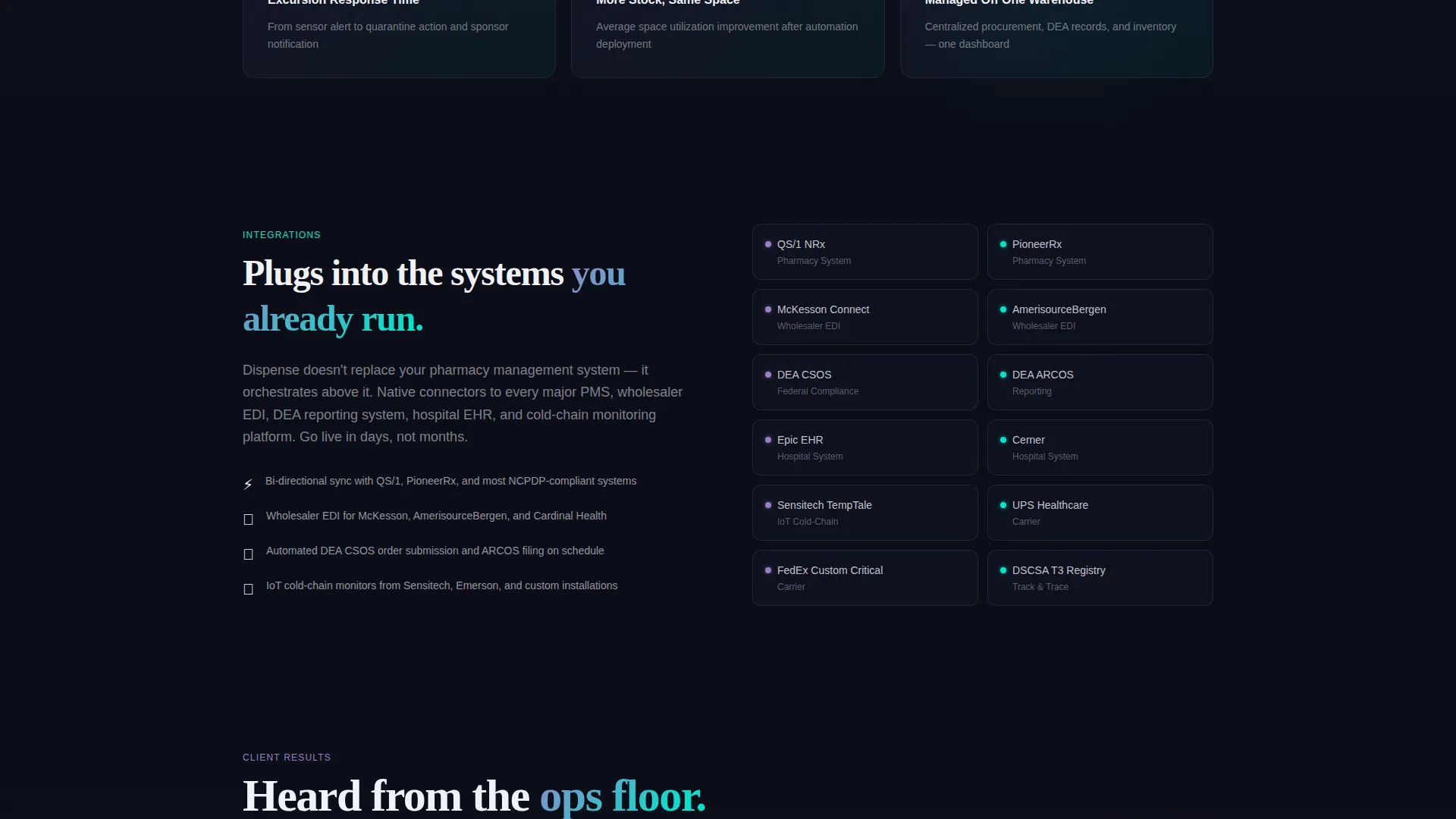Click the teal status dot on Cerner
This screenshot has height=819, width=1456.
pyautogui.click(x=1003, y=440)
